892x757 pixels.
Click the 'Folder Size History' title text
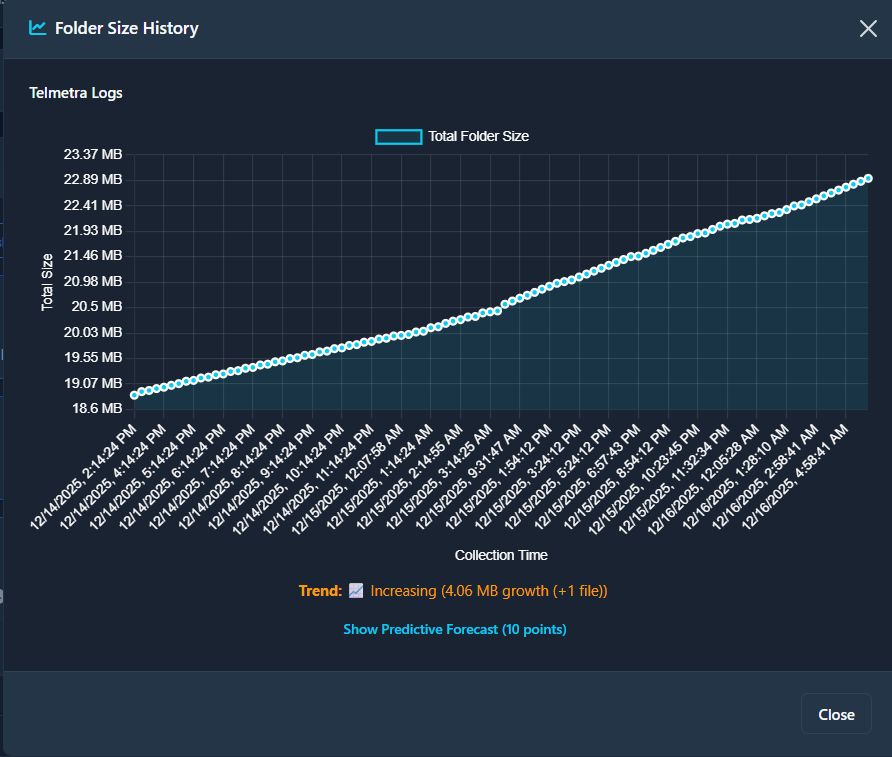pyautogui.click(x=127, y=28)
